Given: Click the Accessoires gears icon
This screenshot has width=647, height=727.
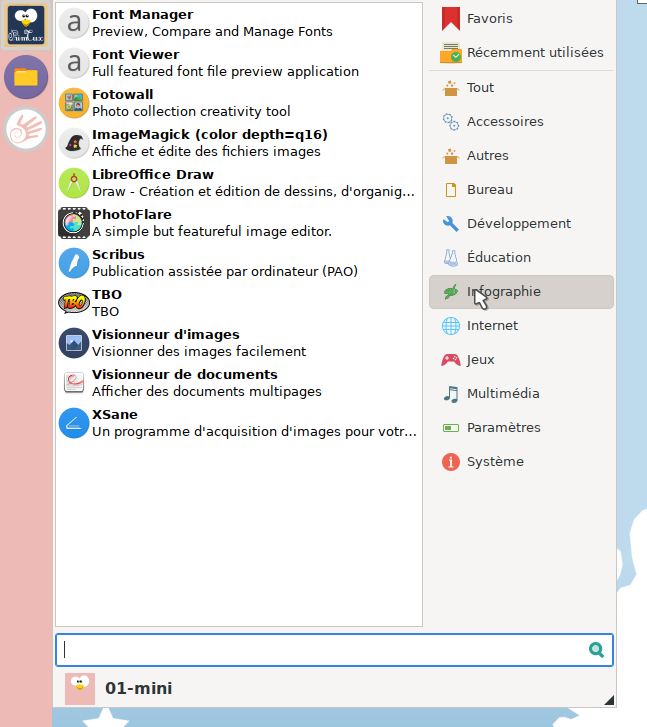Looking at the screenshot, I should (x=450, y=121).
